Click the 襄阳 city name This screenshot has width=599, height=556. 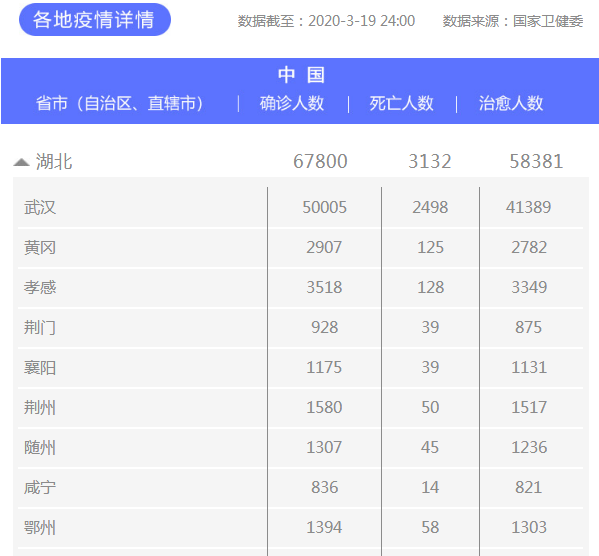point(40,368)
